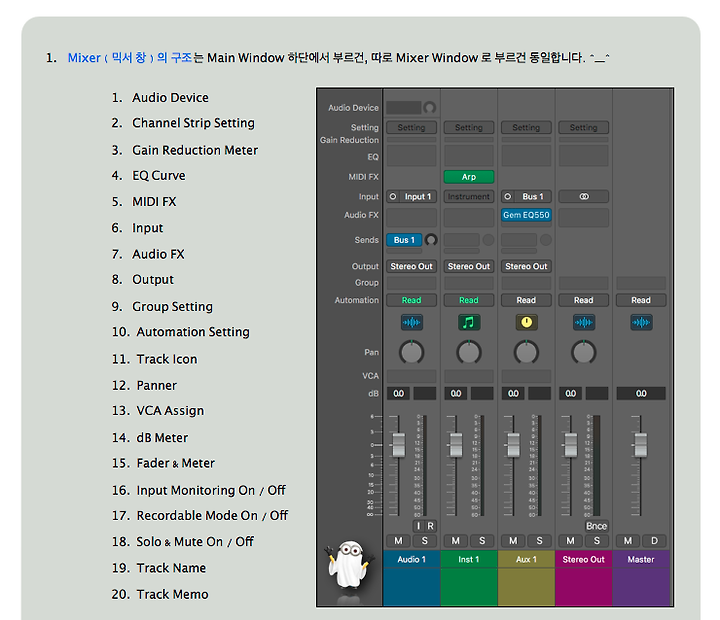Open the Inst 1 Setting menu
The image size is (720, 620).
[x=469, y=128]
